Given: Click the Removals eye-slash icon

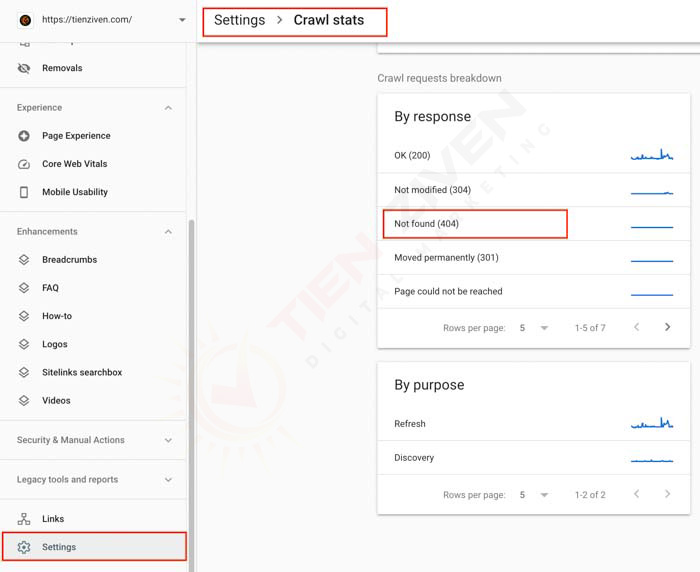Looking at the screenshot, I should 24,68.
